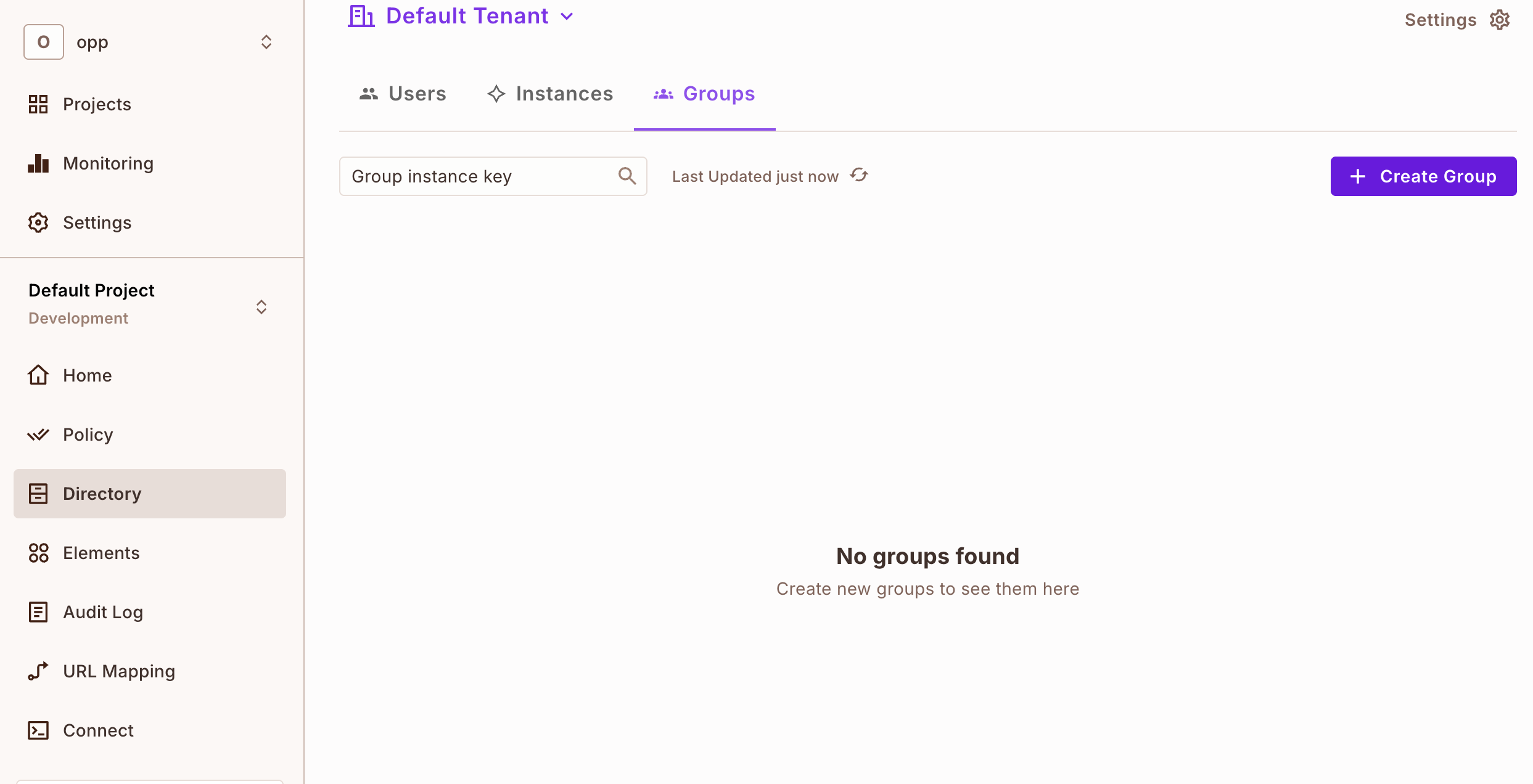Open the Connect section

tap(97, 730)
